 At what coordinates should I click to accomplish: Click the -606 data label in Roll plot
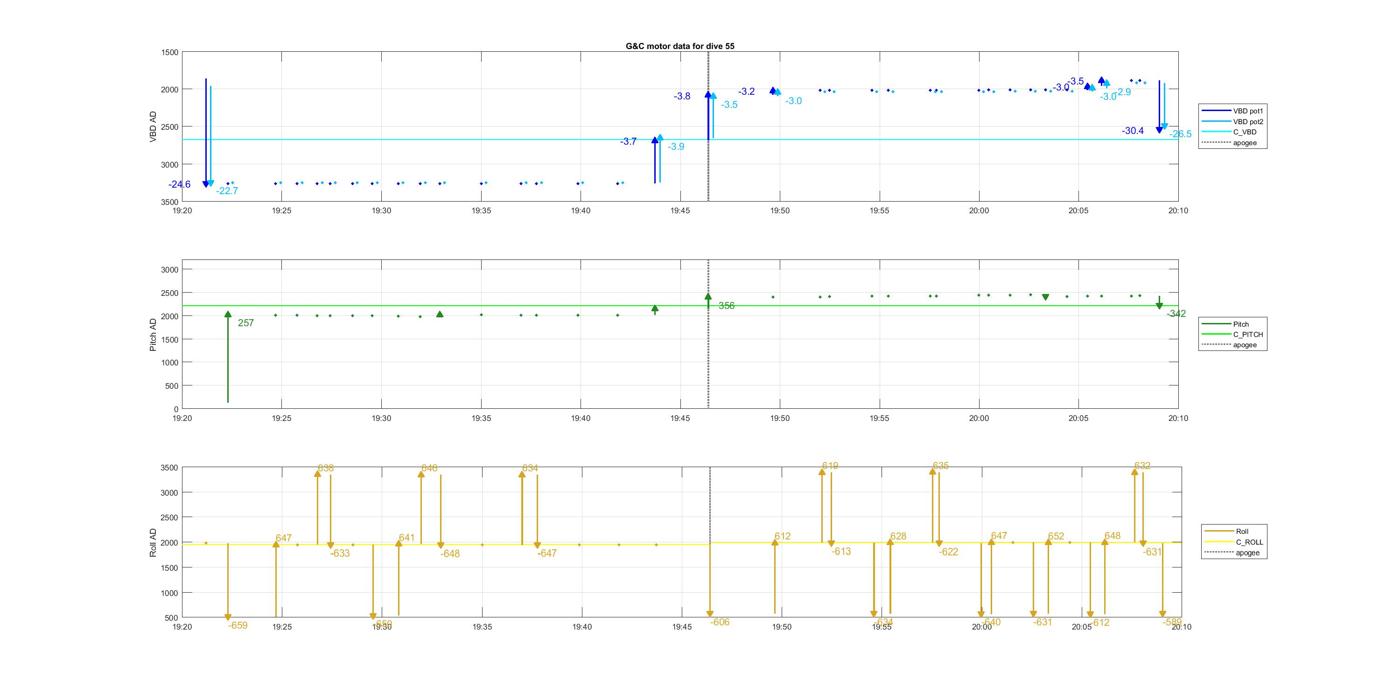coord(720,622)
